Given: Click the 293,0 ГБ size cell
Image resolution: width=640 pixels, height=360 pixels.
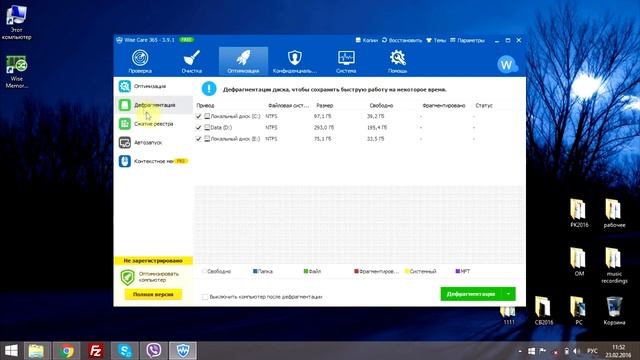Looking at the screenshot, I should (x=324, y=128).
